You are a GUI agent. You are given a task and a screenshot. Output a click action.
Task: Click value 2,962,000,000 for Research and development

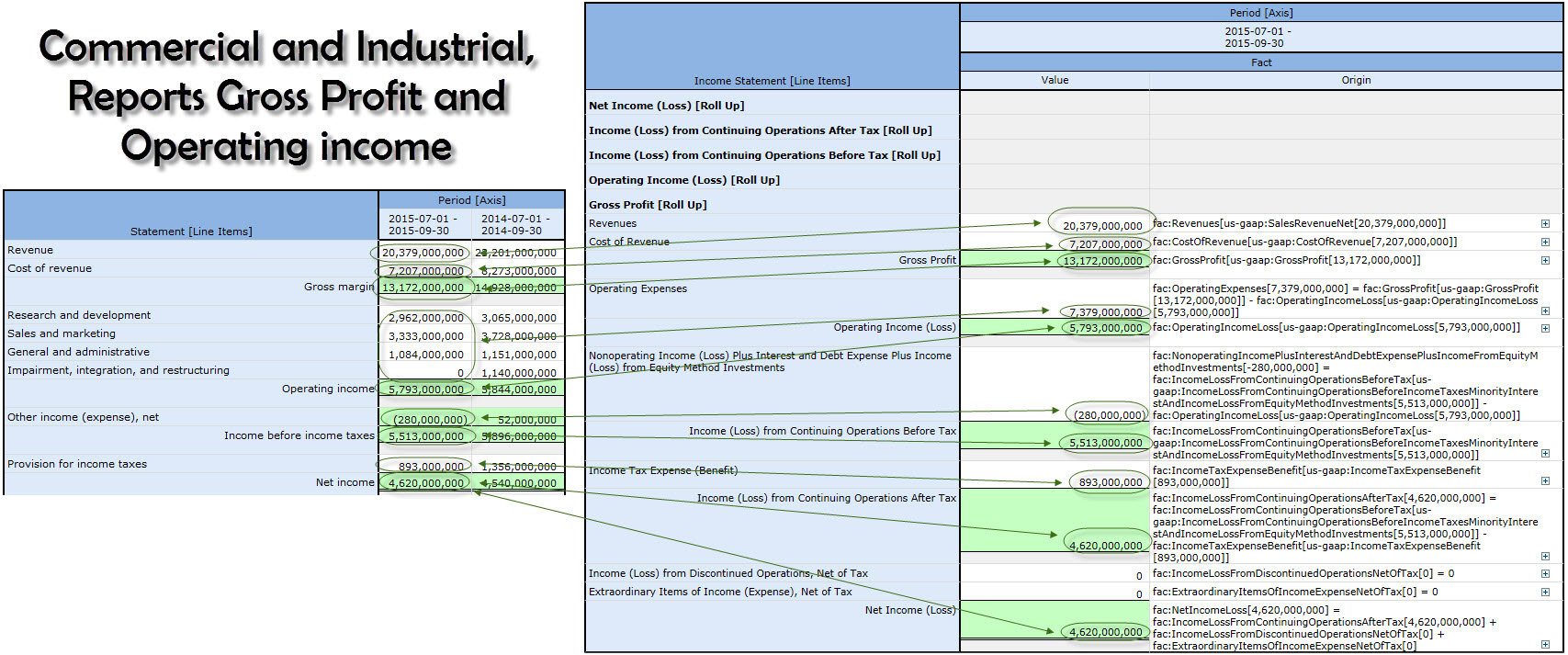tap(426, 318)
